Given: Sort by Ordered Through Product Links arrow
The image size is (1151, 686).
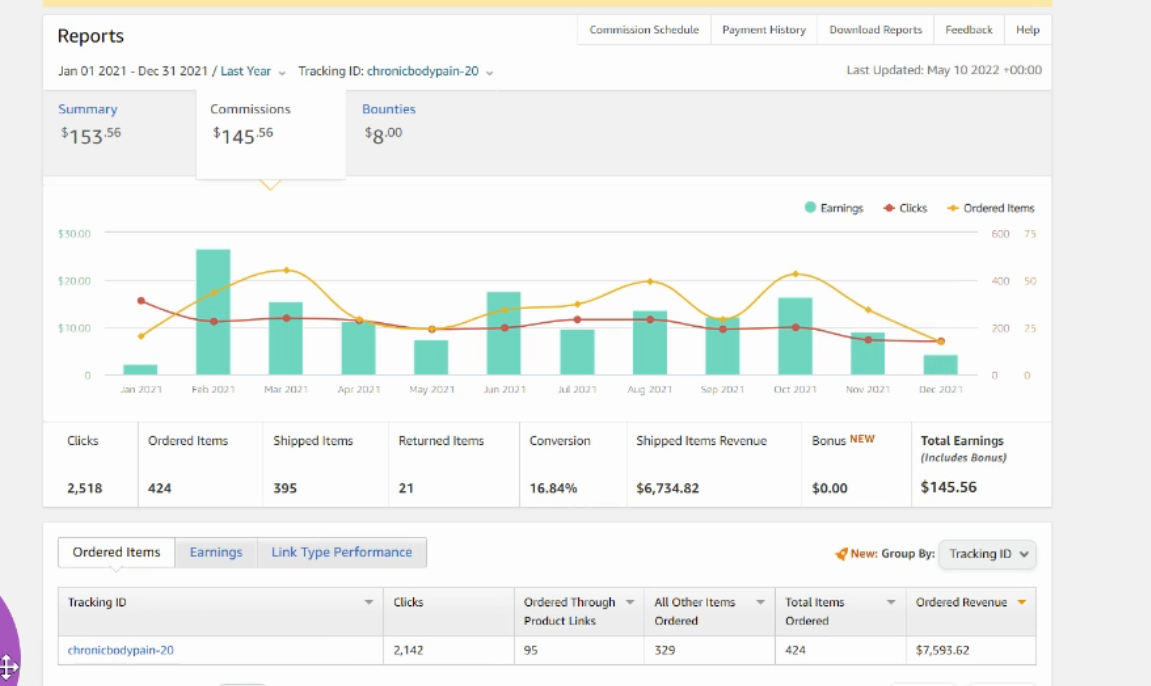Looking at the screenshot, I should tap(630, 602).
